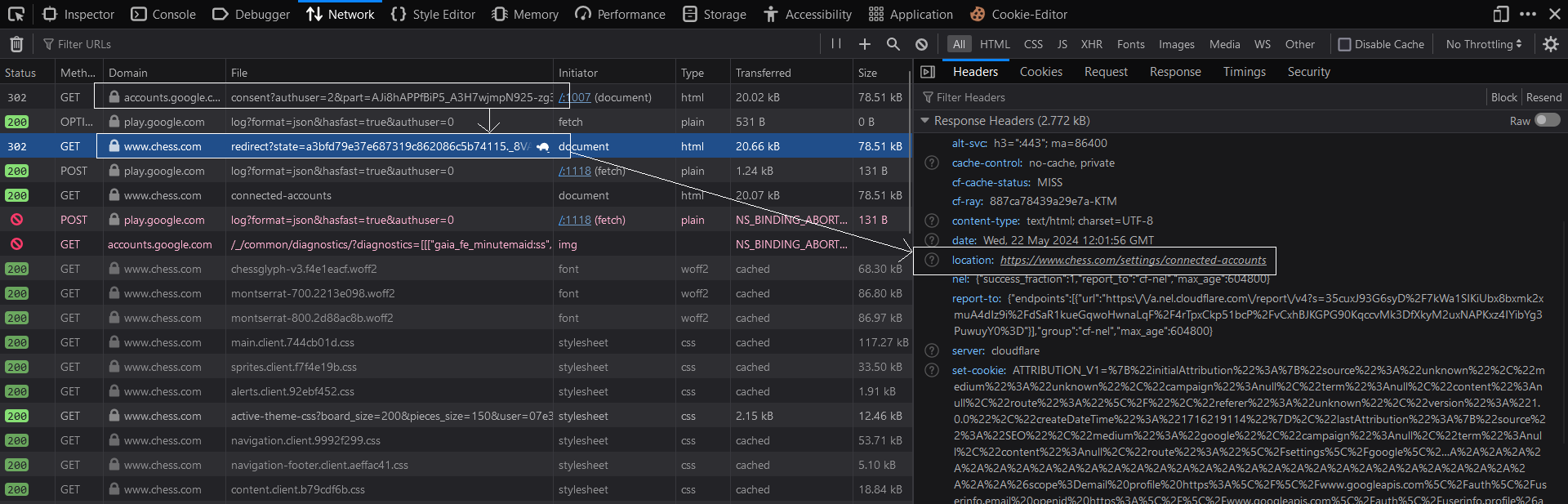Collapse the Response Headers section
This screenshot has height=504, width=1568.
click(924, 120)
